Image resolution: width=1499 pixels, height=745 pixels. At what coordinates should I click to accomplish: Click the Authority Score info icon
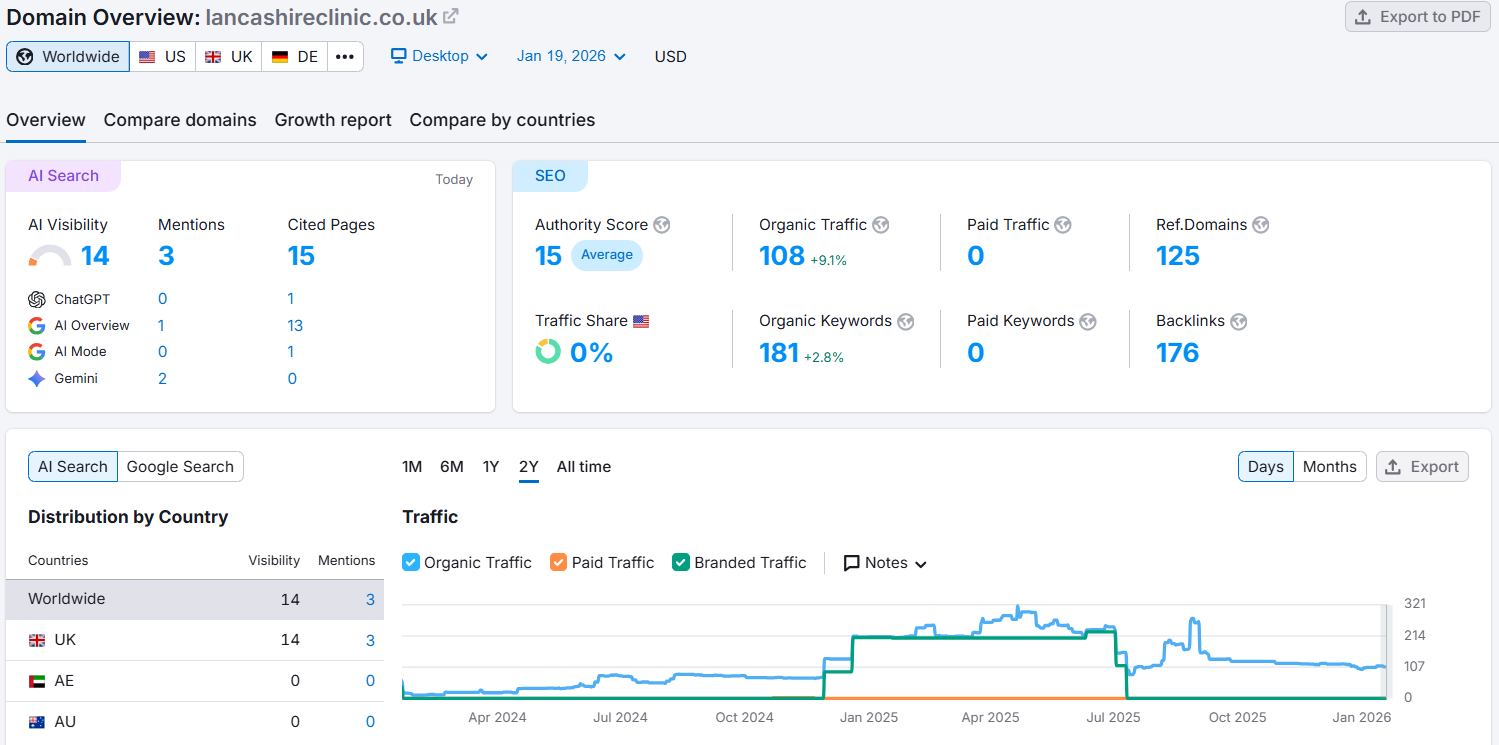coord(661,224)
